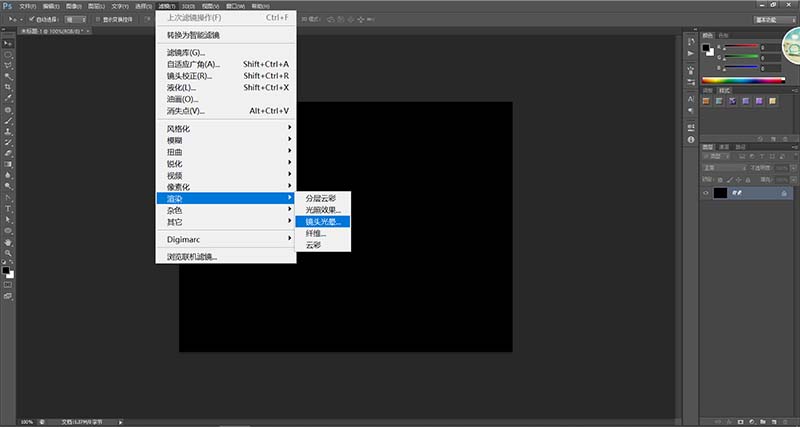The width and height of the screenshot is (800, 428).
Task: Toggle Quick Mask mode icon
Action: point(8,285)
